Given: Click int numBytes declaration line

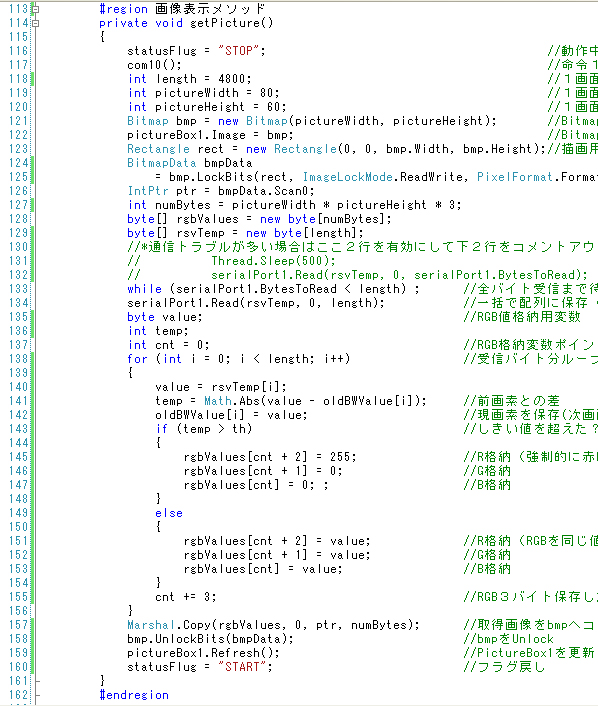Looking at the screenshot, I should point(294,204).
